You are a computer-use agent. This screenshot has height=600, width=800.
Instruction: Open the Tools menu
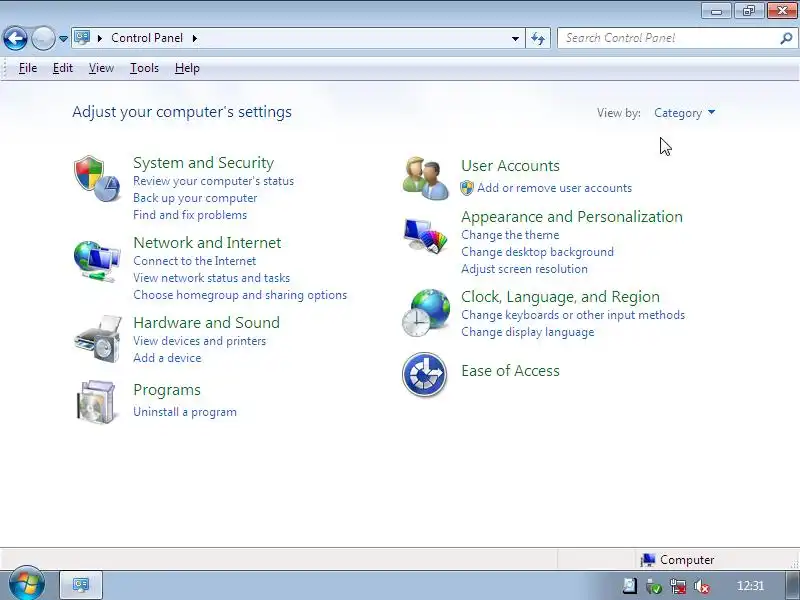(x=144, y=68)
